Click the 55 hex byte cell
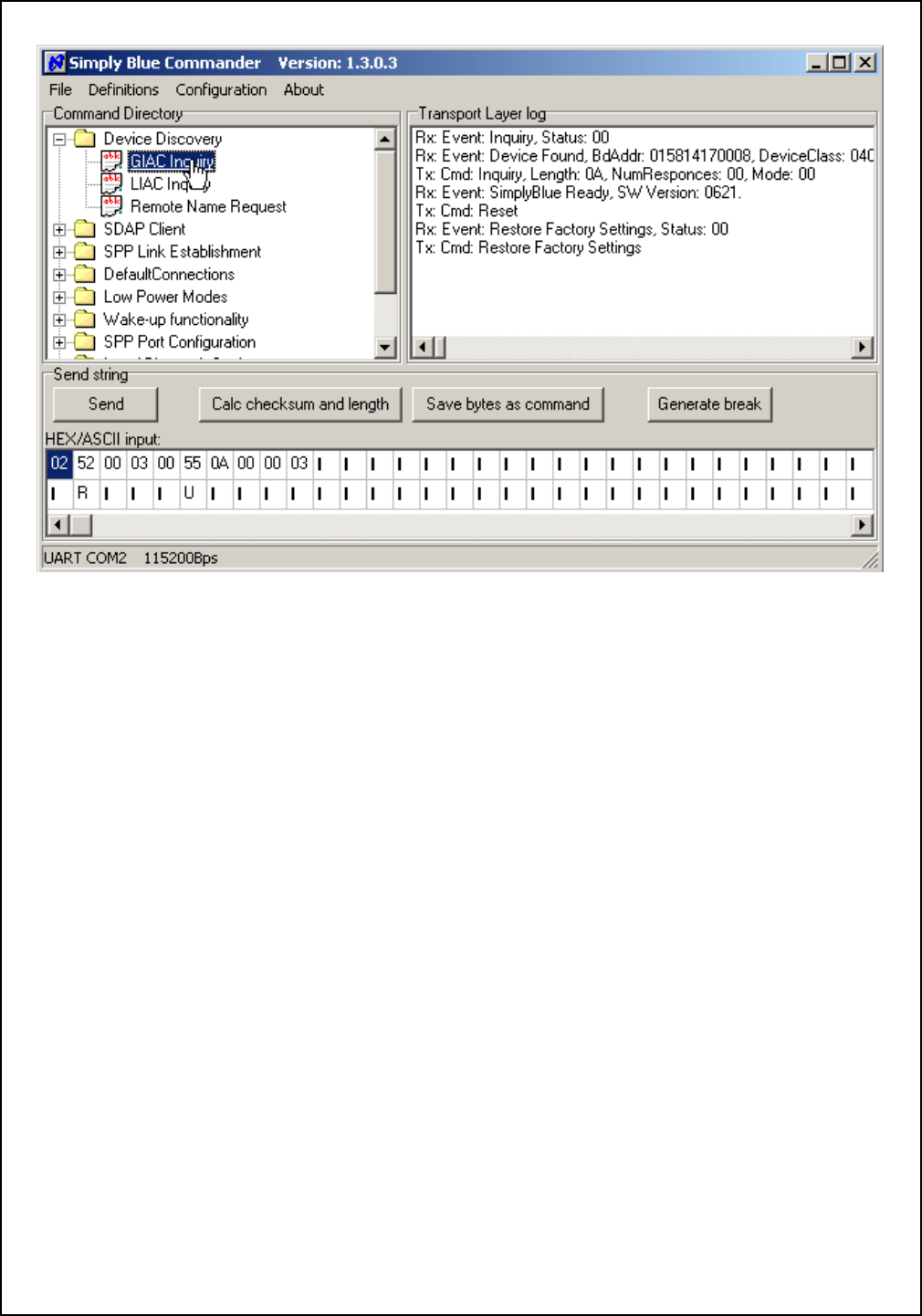 pos(193,464)
